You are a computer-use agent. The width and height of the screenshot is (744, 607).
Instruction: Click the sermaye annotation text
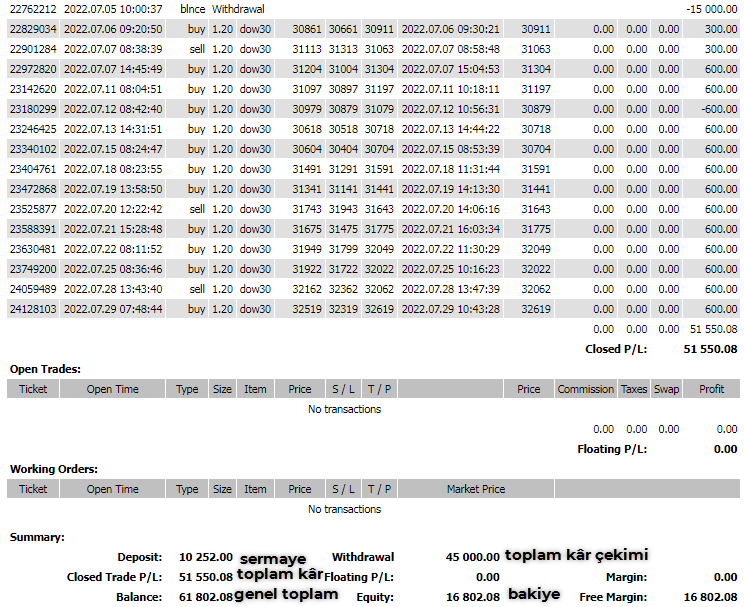[273, 559]
